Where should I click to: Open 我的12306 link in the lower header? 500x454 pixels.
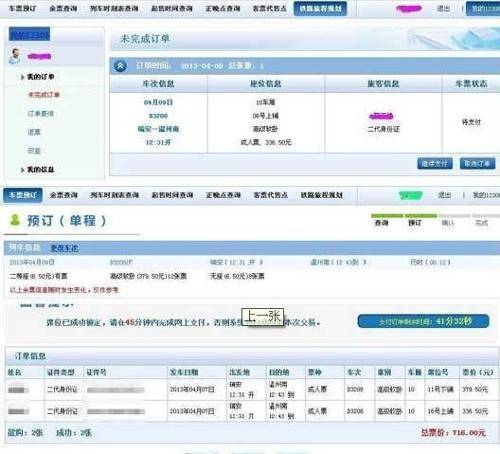(486, 195)
